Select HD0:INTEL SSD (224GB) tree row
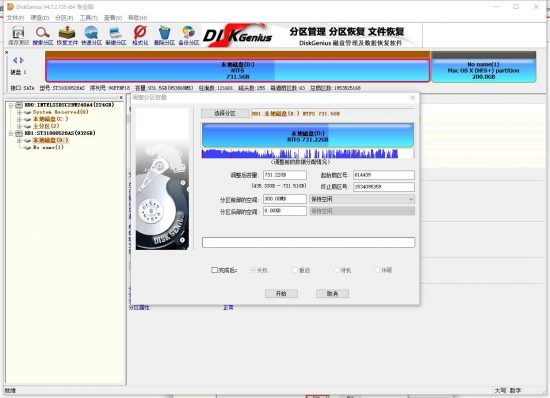The height and width of the screenshot is (398, 550). (69, 105)
